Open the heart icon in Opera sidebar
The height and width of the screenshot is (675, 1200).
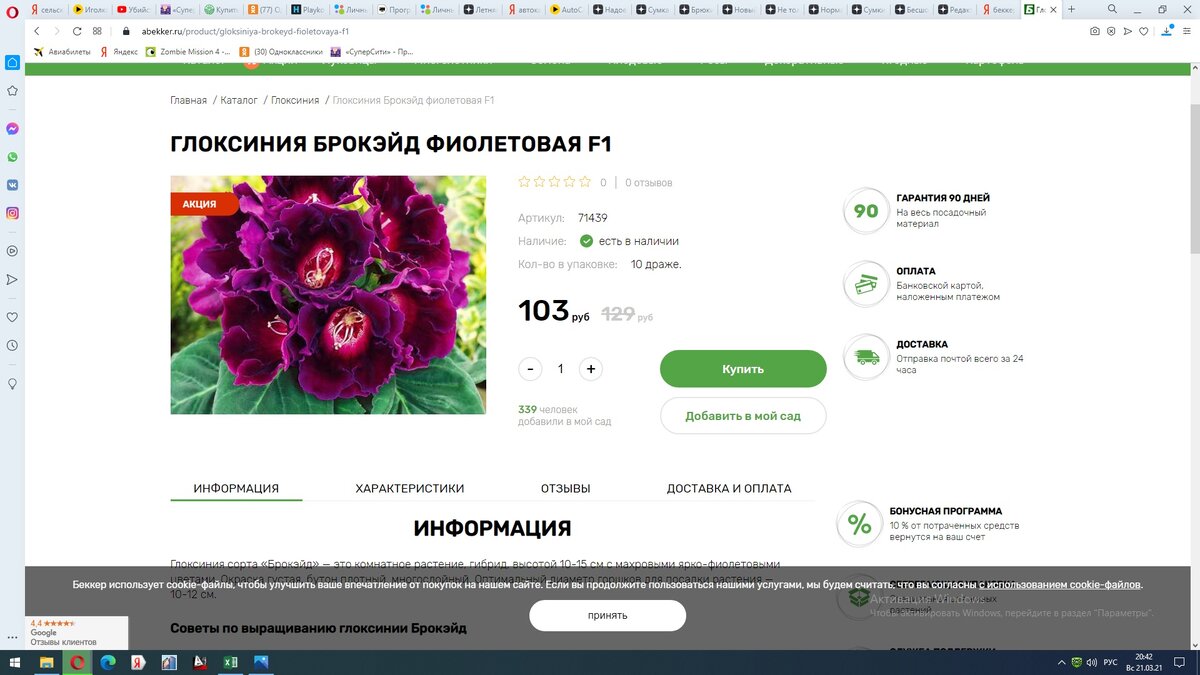click(x=12, y=317)
